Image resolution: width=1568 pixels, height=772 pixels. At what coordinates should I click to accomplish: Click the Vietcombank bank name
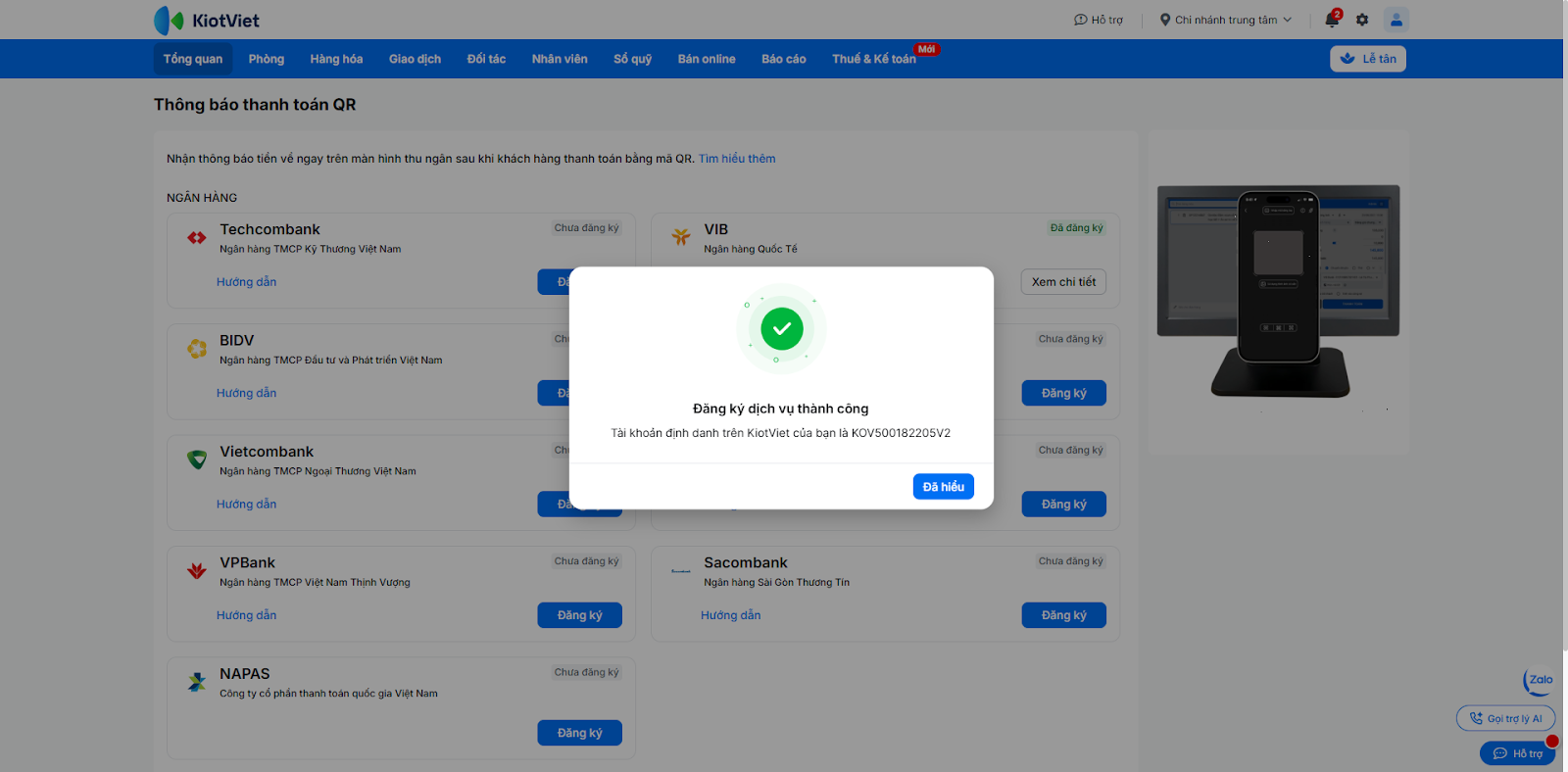[267, 452]
